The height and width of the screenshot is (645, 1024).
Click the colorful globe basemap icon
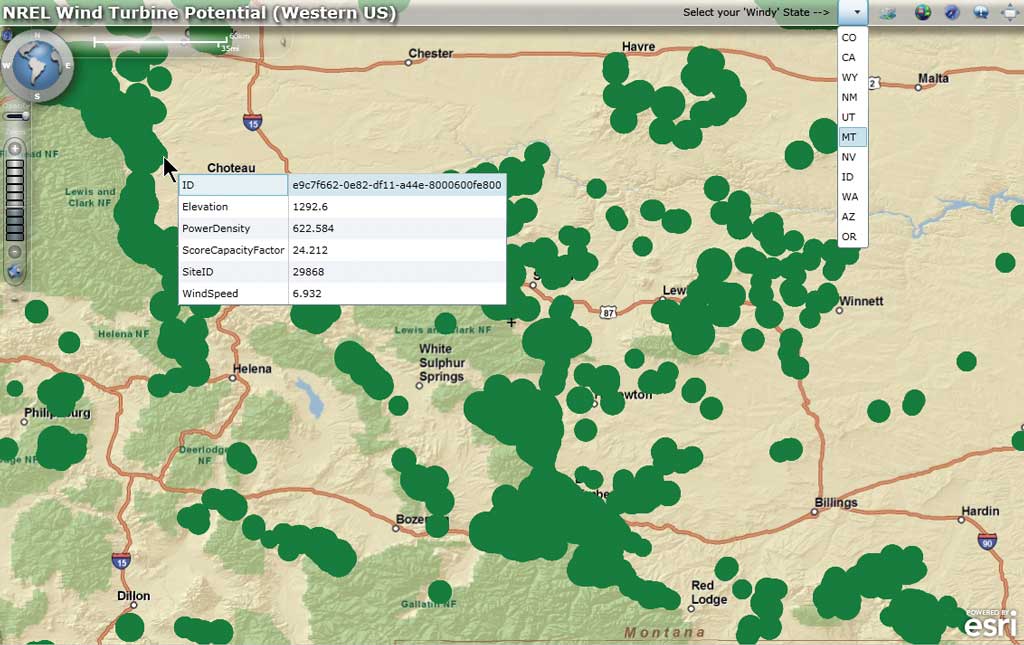(x=923, y=12)
